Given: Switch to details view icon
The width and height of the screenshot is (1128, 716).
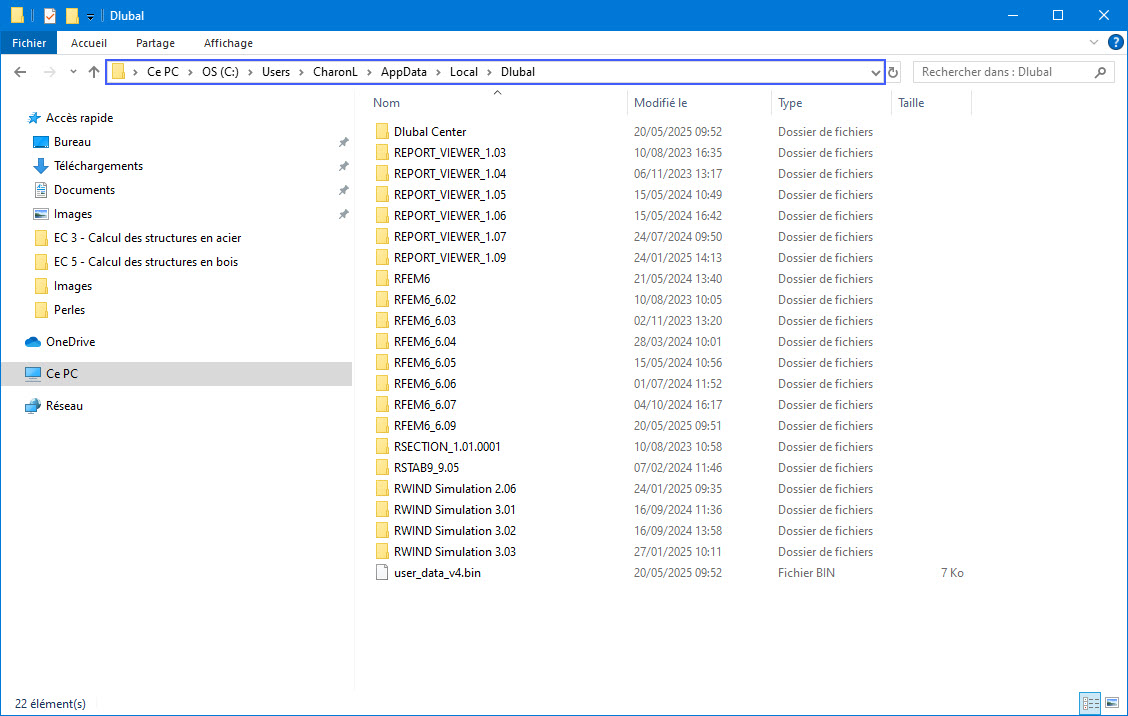Looking at the screenshot, I should [1091, 702].
